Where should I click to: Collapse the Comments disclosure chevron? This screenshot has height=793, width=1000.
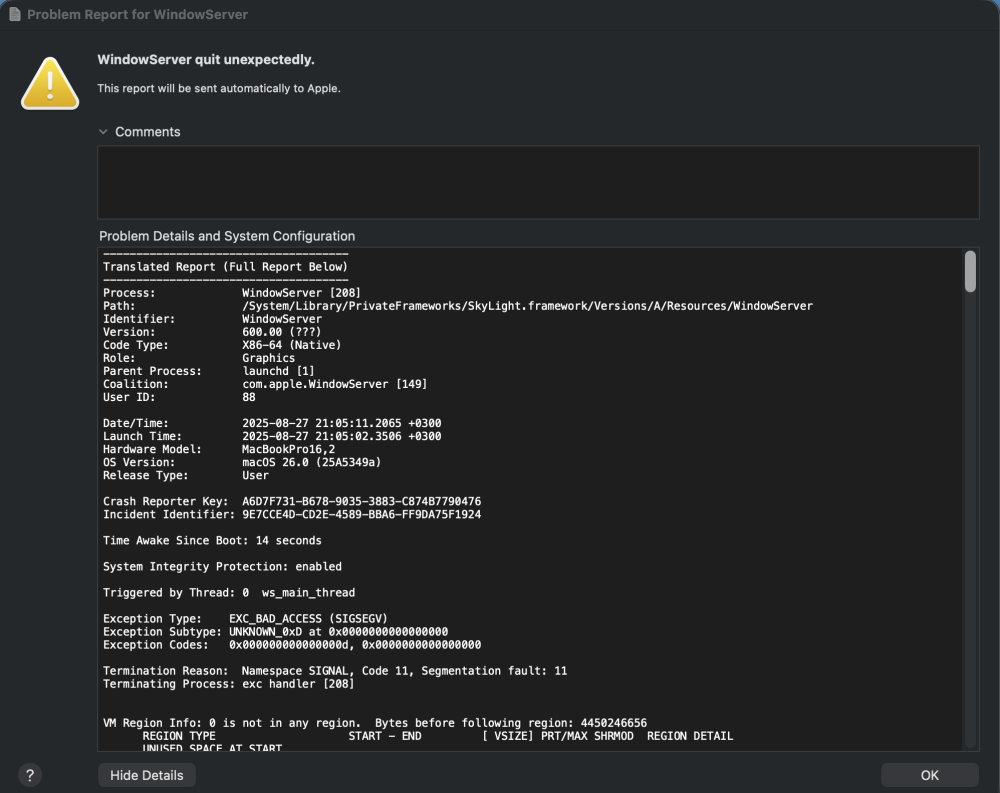[103, 131]
